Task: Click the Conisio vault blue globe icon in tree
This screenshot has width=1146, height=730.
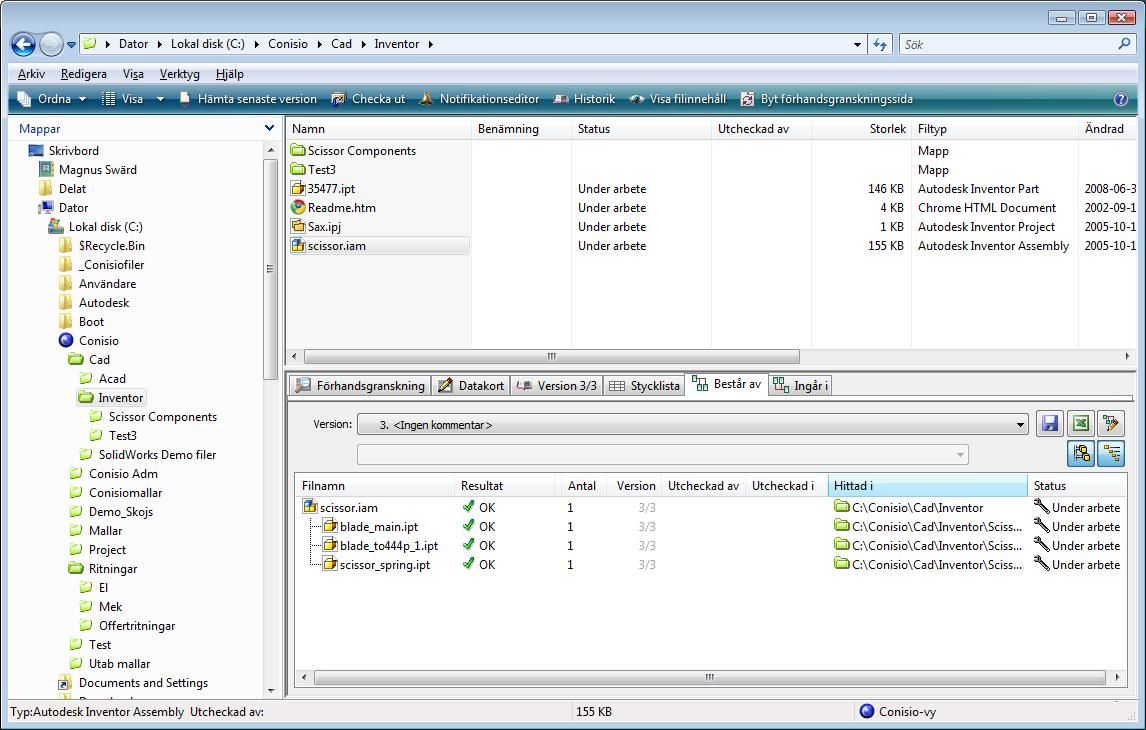Action: tap(67, 341)
